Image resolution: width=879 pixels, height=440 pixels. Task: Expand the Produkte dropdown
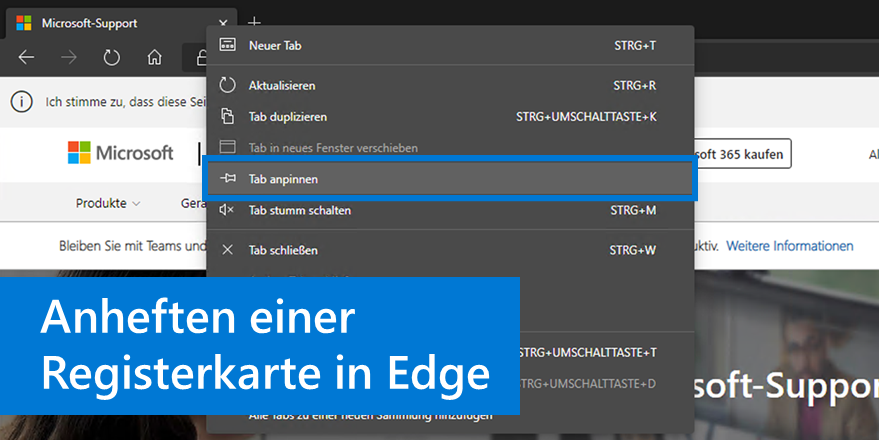[108, 203]
